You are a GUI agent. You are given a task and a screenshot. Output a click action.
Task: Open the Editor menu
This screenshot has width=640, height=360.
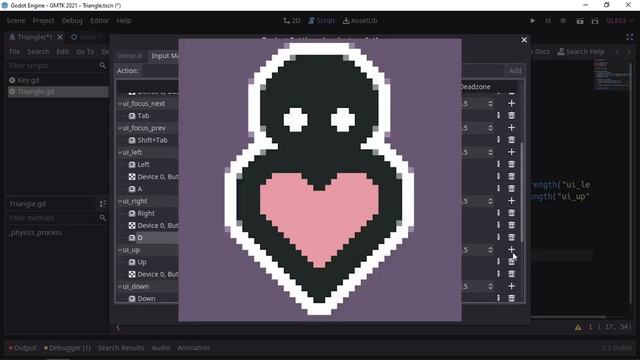(x=100, y=20)
